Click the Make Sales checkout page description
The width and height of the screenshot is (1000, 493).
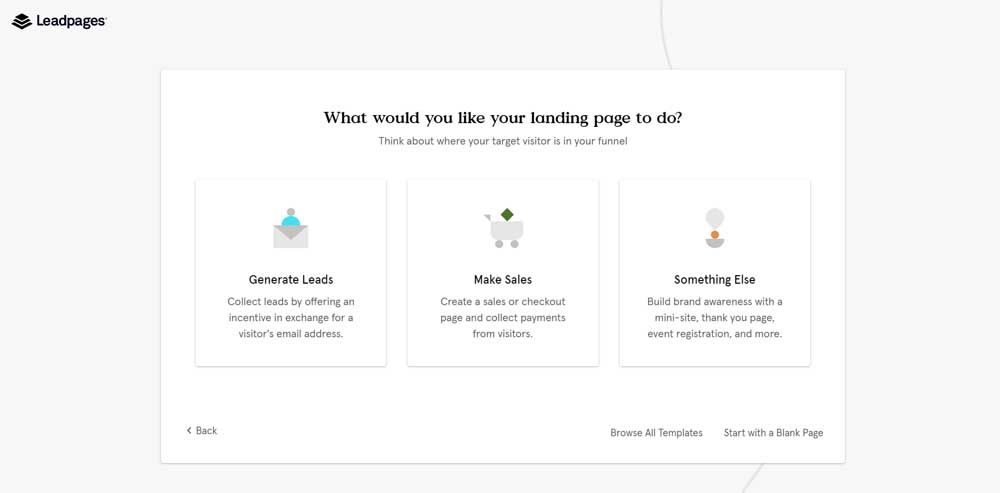coord(503,318)
